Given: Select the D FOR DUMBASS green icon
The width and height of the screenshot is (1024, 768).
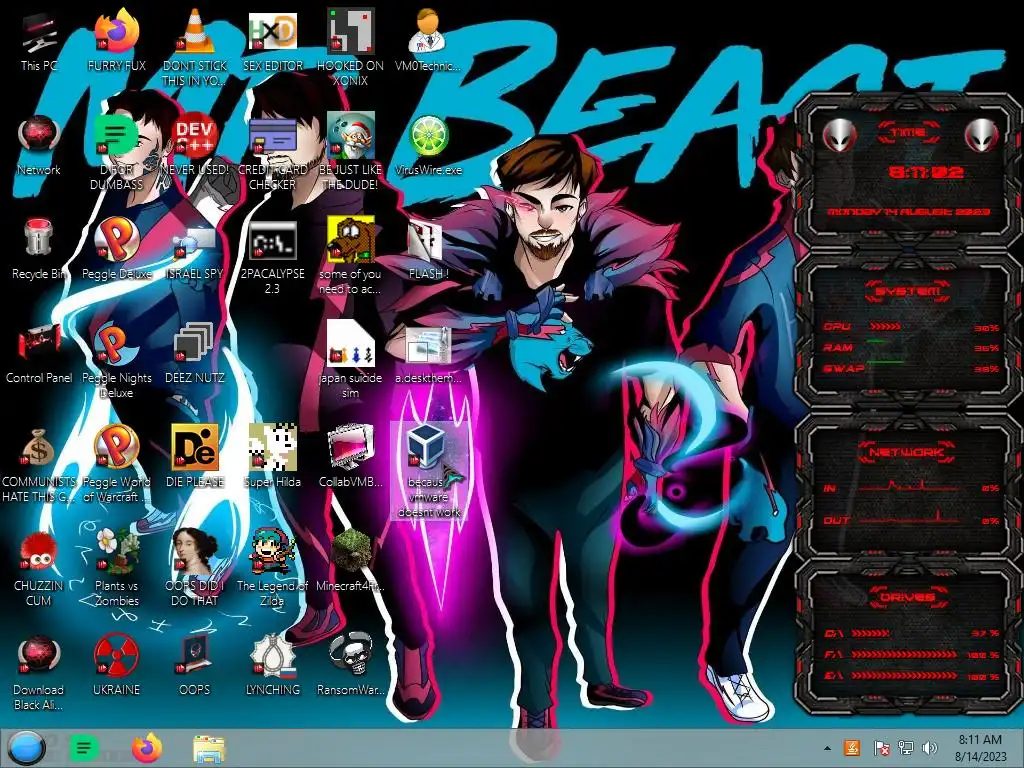Looking at the screenshot, I should (x=117, y=136).
